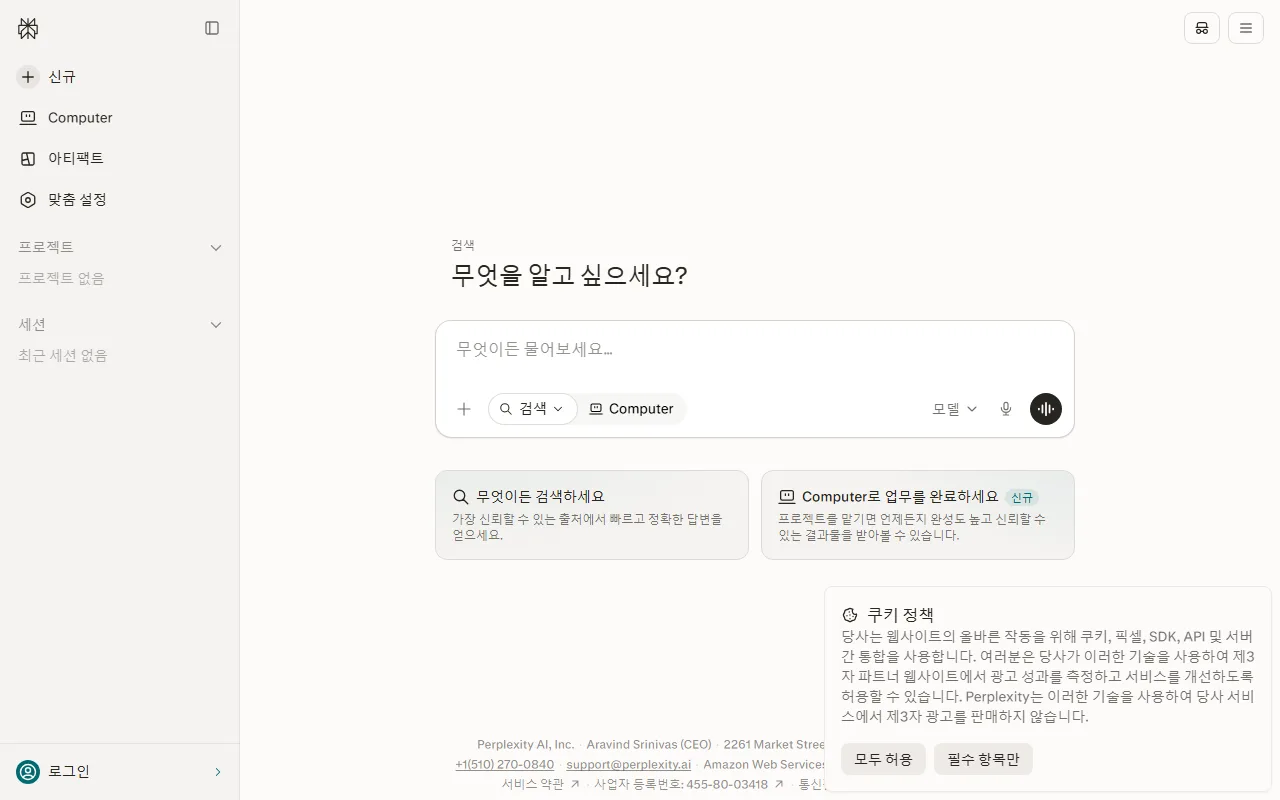
Task: Select the 무엇이든 검색하세요 card
Action: tap(592, 515)
